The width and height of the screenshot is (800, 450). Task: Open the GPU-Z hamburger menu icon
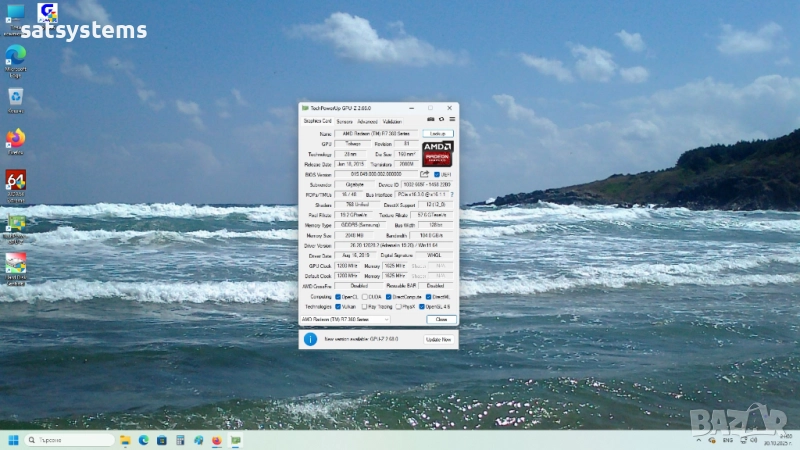(450, 121)
